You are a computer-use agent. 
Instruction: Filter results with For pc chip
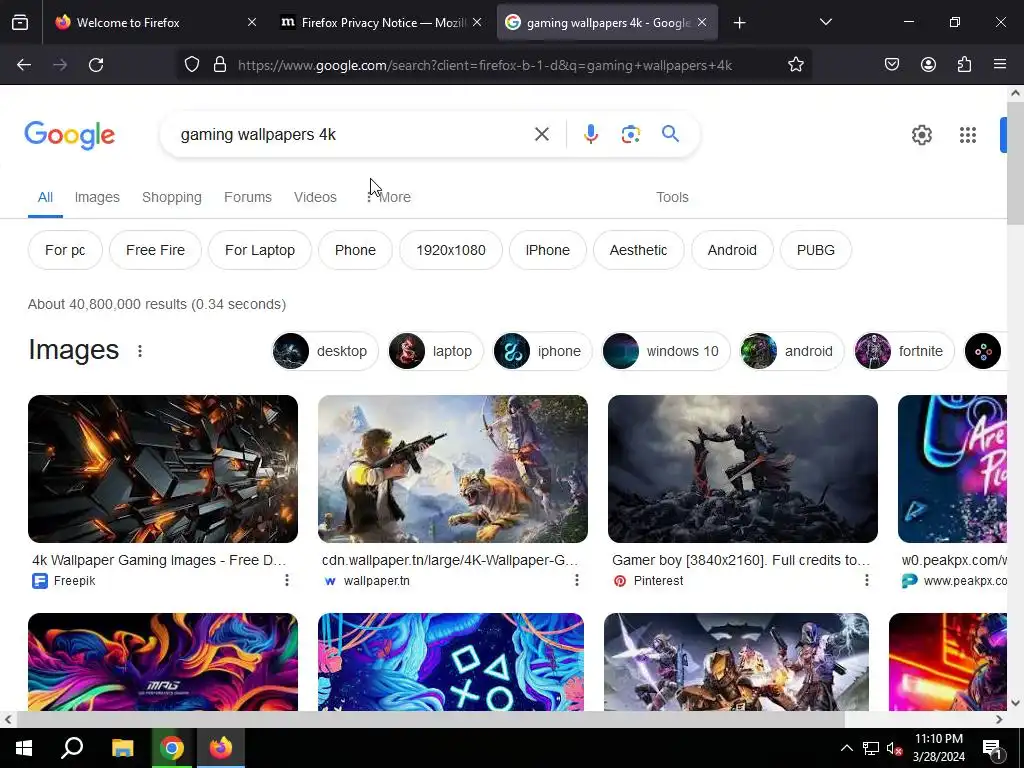pos(65,250)
